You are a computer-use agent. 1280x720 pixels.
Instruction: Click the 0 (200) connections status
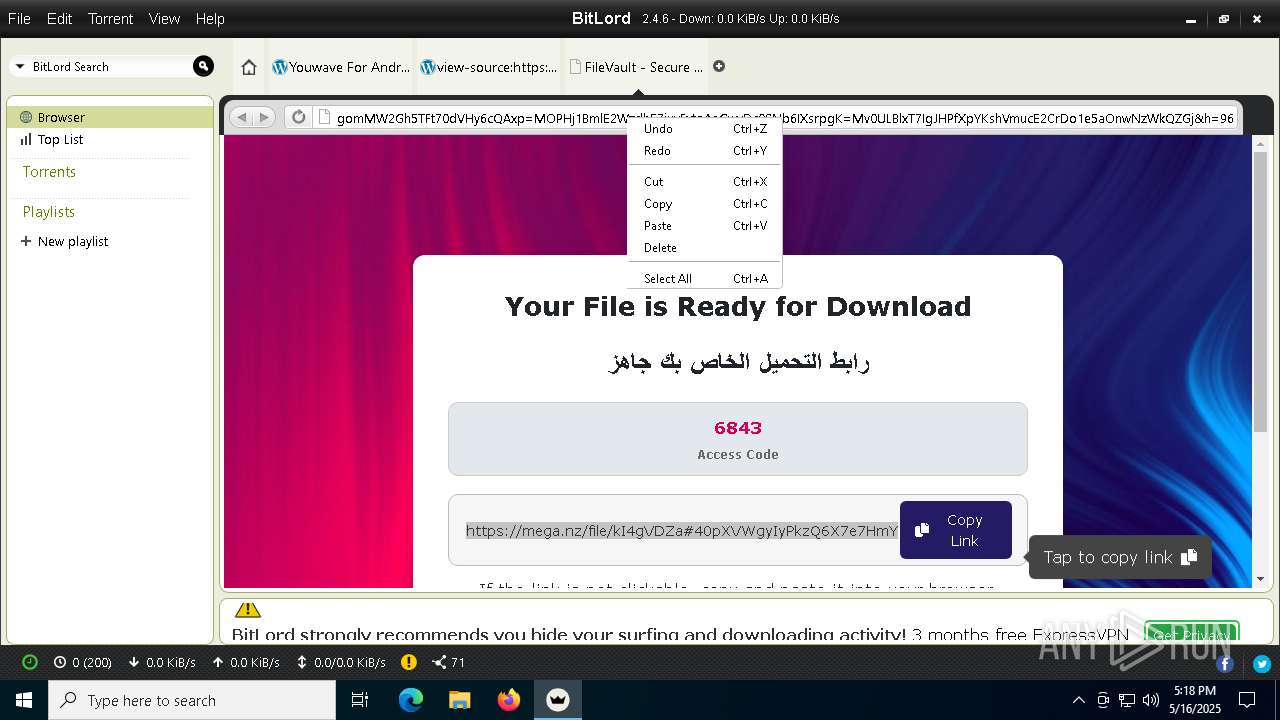click(x=83, y=662)
